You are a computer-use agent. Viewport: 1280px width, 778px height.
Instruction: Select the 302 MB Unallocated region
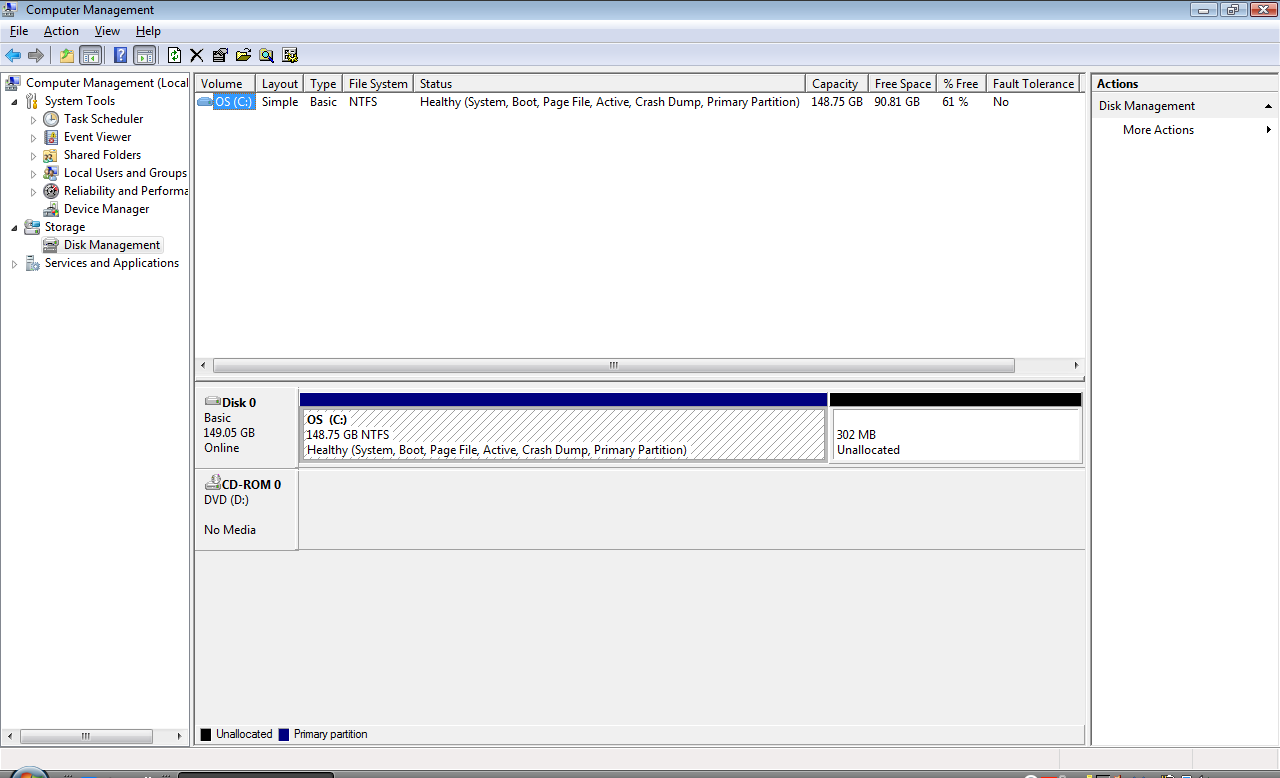(955, 435)
